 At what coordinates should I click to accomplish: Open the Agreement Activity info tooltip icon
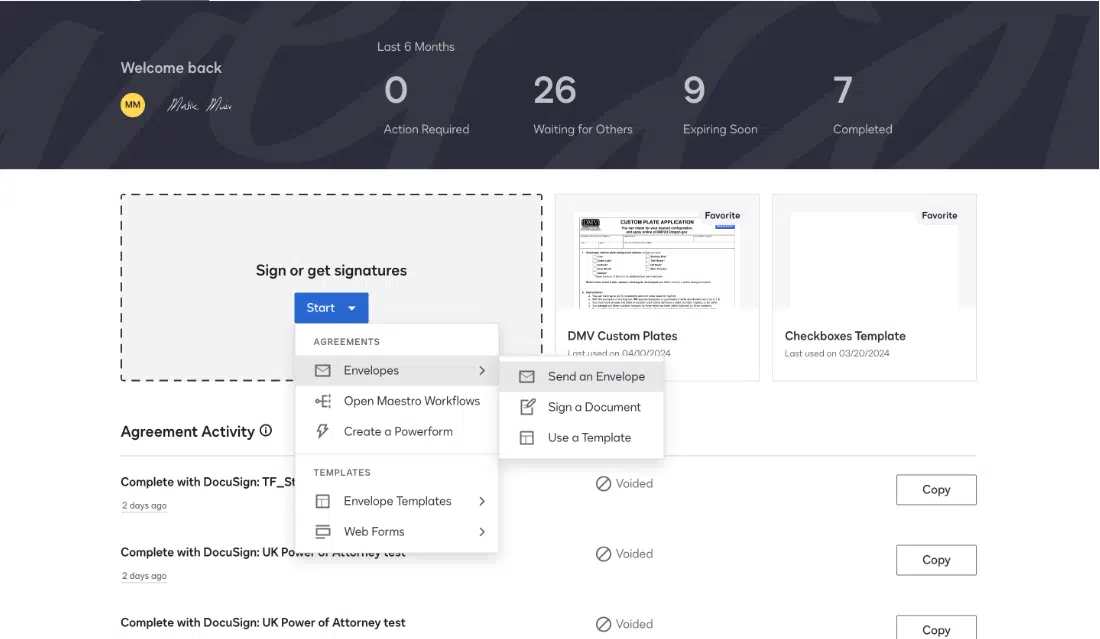pyautogui.click(x=265, y=431)
